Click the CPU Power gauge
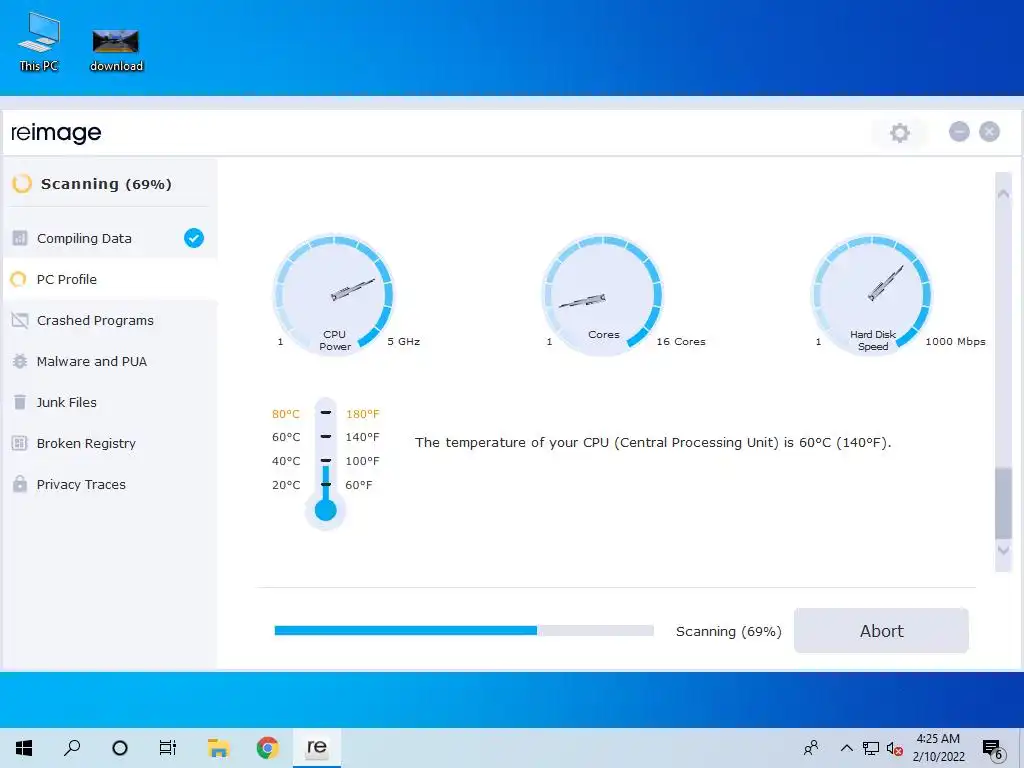The height and width of the screenshot is (768, 1024). coord(334,295)
